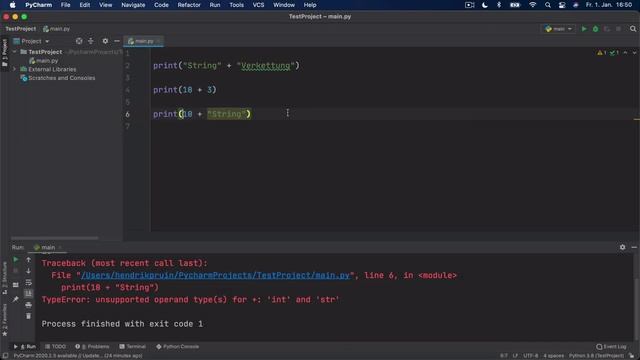
Task: Click the 6:7 cursor position indicator in status bar
Action: 504,356
